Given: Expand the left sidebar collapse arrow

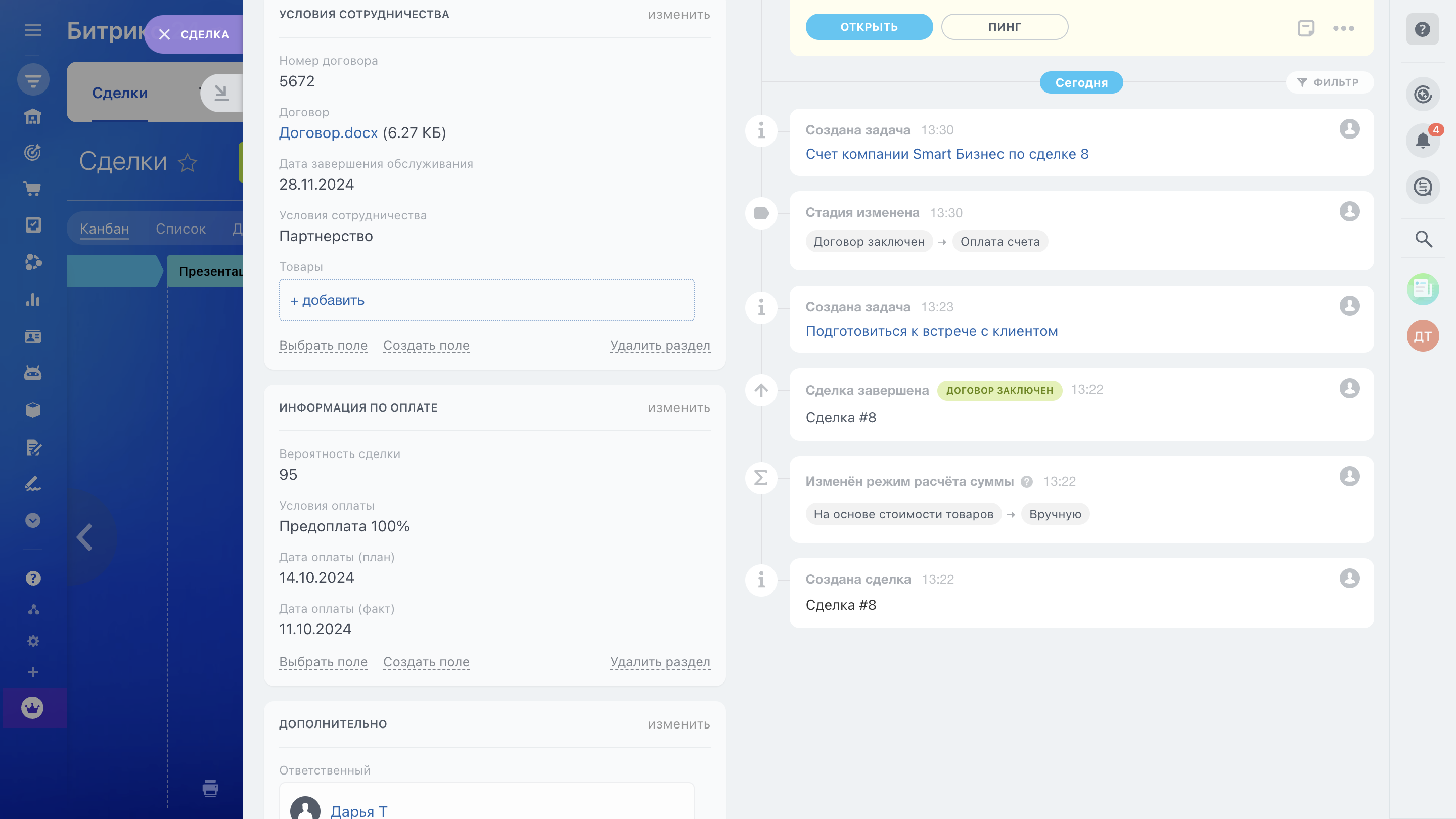Looking at the screenshot, I should [x=85, y=537].
